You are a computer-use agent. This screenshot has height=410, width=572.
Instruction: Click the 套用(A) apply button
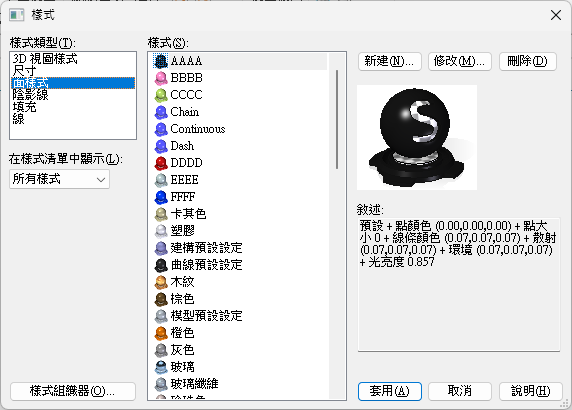pos(390,391)
